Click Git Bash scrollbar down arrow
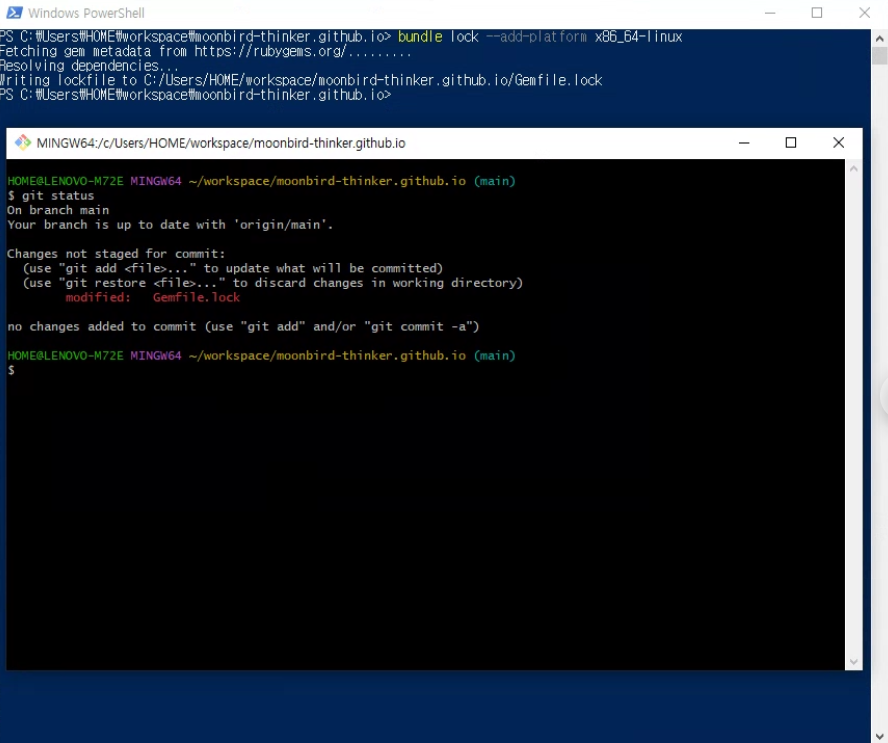This screenshot has width=888, height=743. [x=853, y=661]
